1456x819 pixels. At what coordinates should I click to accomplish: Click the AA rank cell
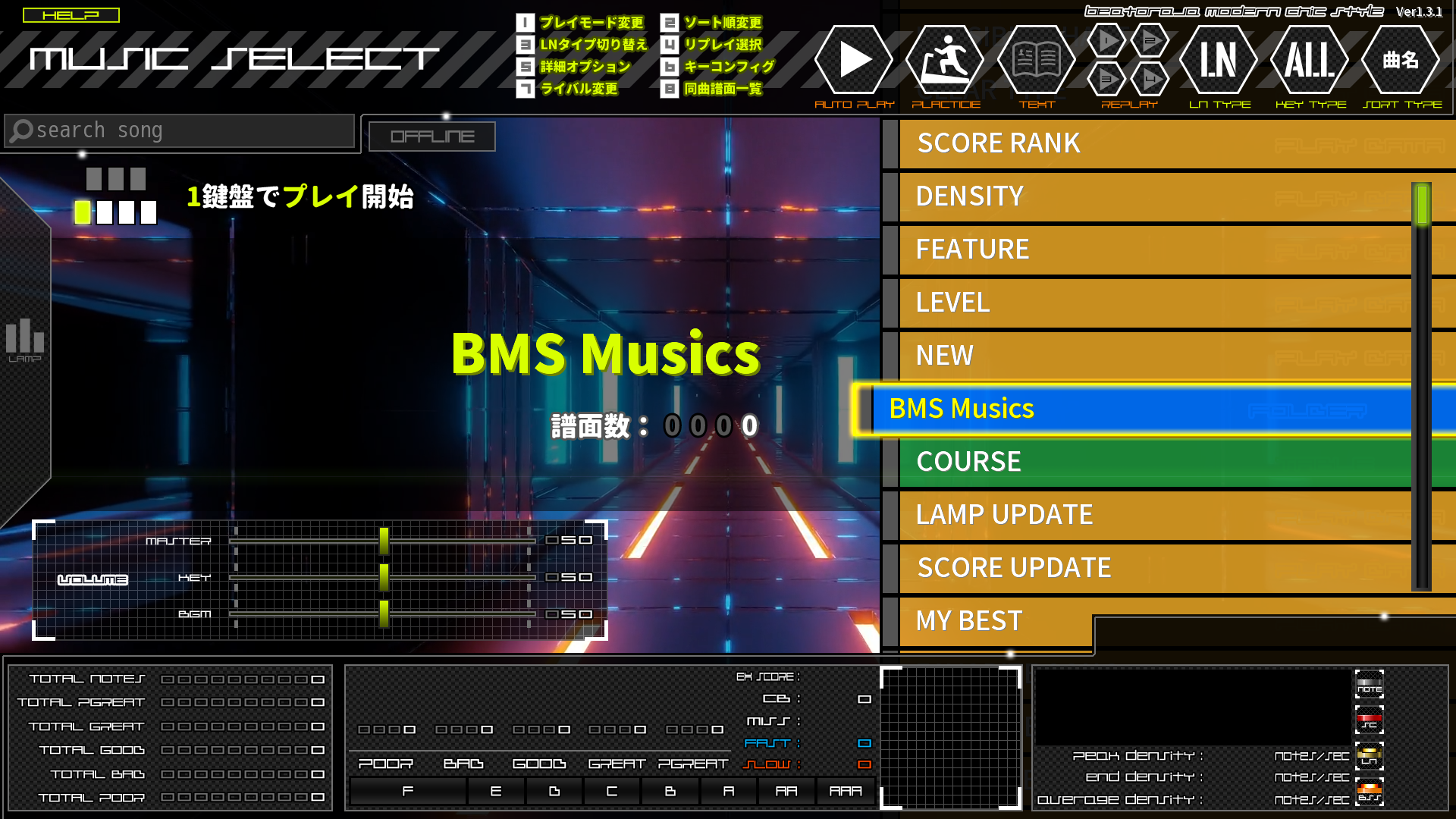pos(786,791)
